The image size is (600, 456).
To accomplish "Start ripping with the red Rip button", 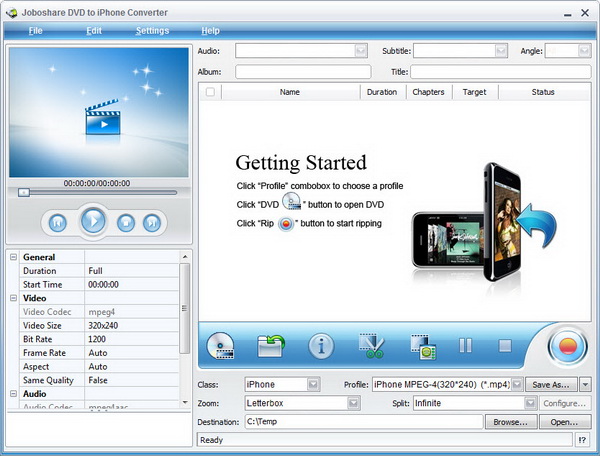I will tap(567, 347).
